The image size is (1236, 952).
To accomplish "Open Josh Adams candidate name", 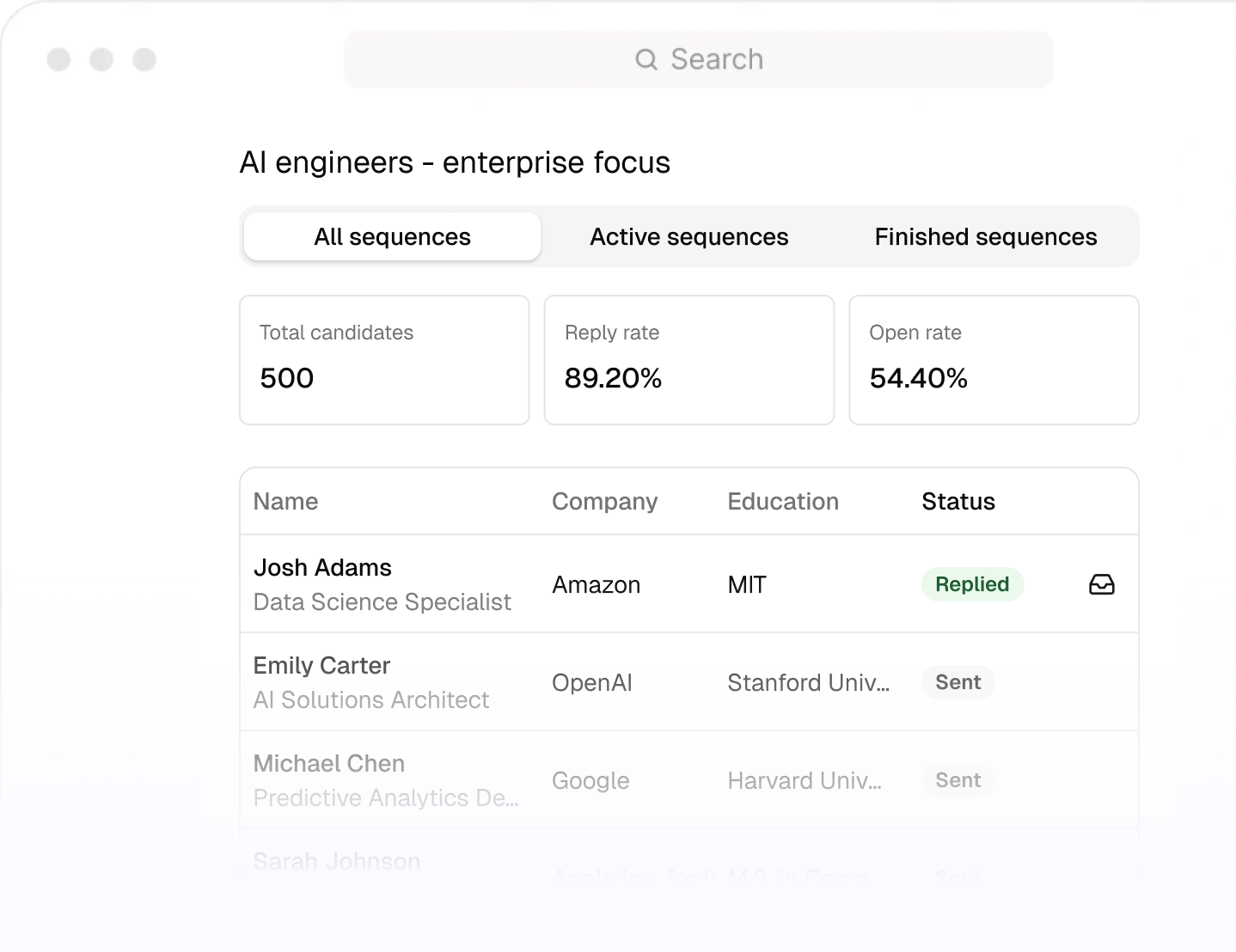I will pyautogui.click(x=322, y=568).
